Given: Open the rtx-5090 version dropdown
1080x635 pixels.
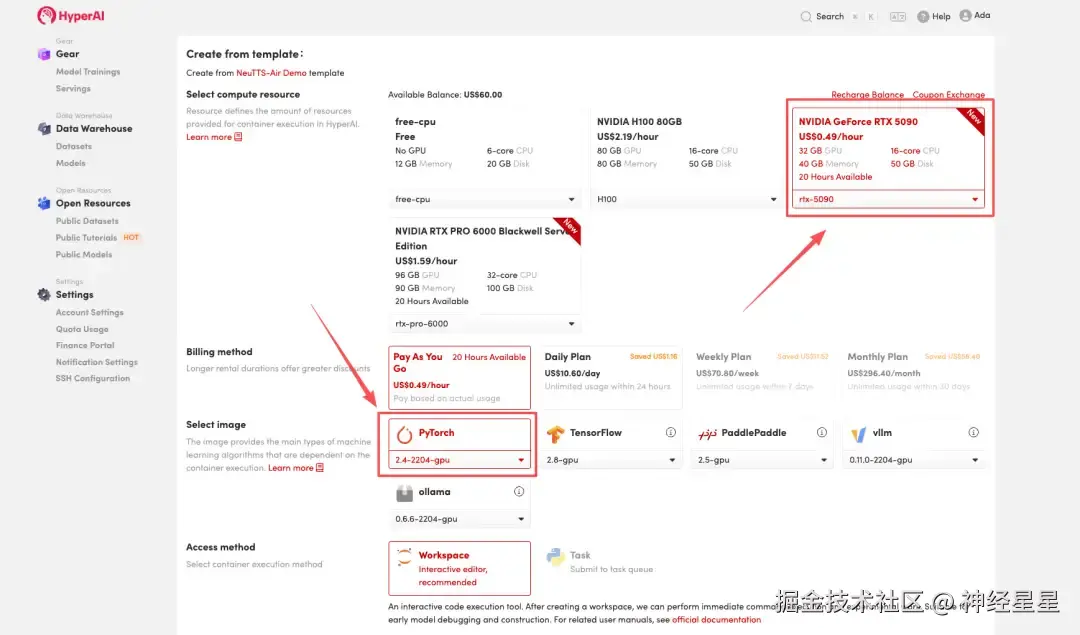Looking at the screenshot, I should coord(888,199).
